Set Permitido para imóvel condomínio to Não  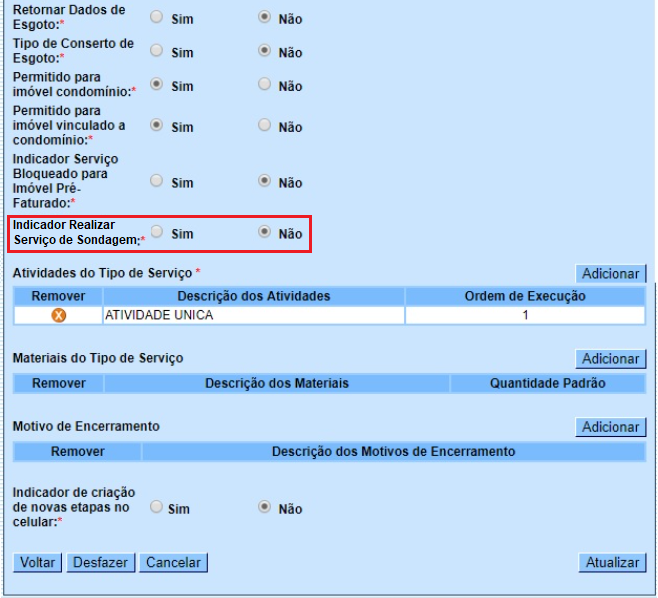(264, 84)
